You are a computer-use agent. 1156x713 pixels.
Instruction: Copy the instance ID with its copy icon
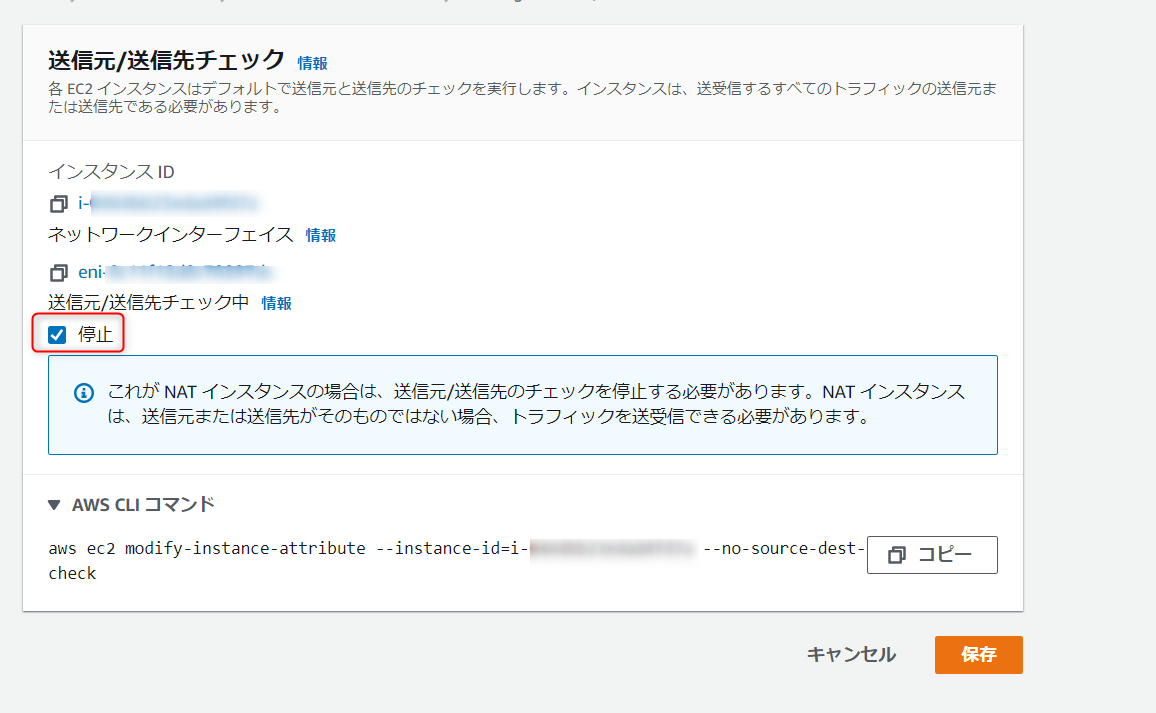tap(58, 204)
